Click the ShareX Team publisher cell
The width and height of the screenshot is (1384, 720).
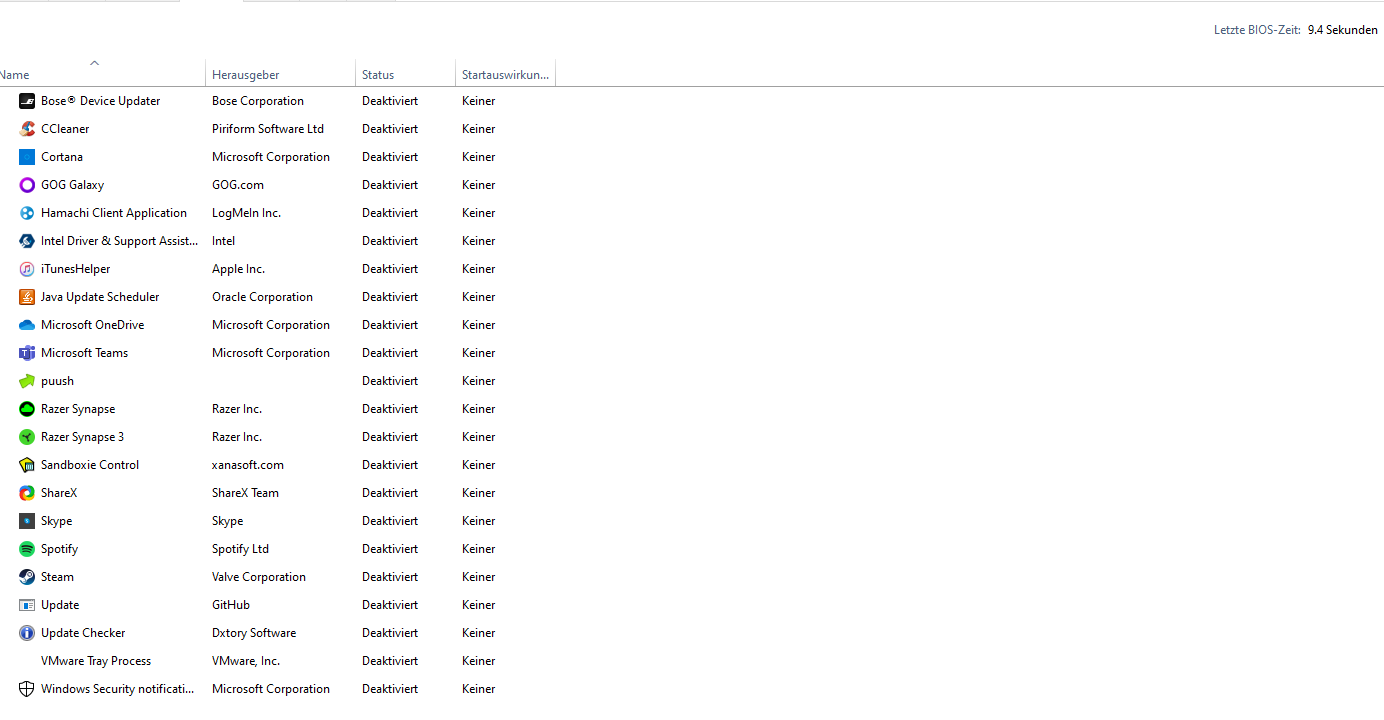[x=245, y=493]
